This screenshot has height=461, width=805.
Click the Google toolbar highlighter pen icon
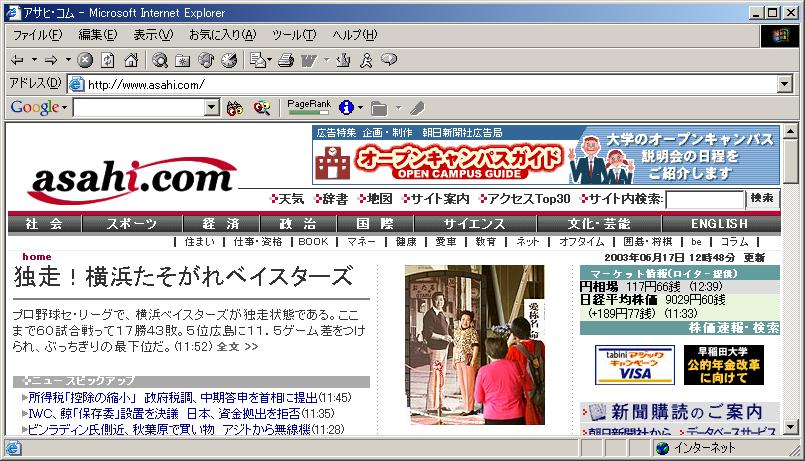pyautogui.click(x=417, y=108)
